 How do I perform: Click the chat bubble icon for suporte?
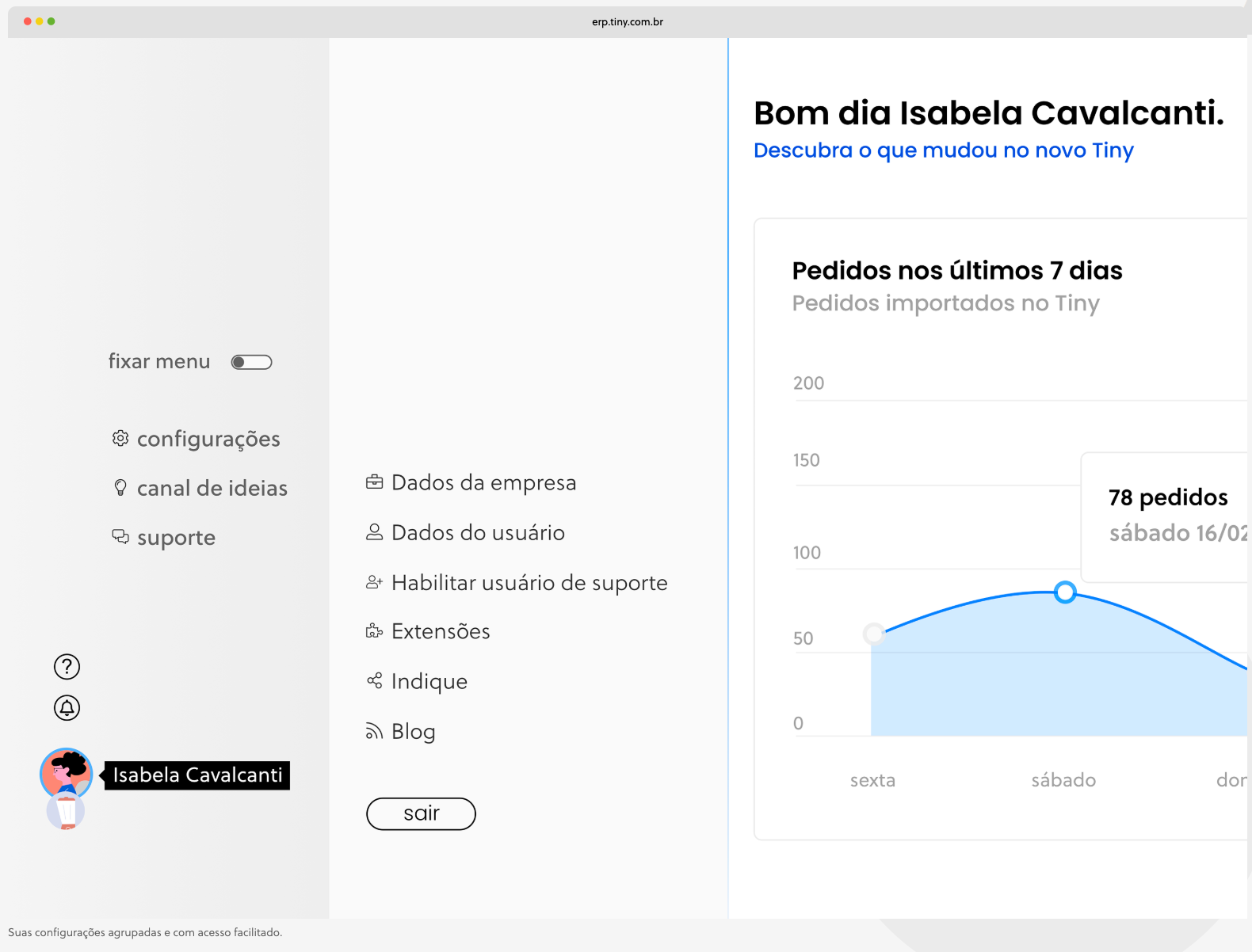pyautogui.click(x=120, y=537)
